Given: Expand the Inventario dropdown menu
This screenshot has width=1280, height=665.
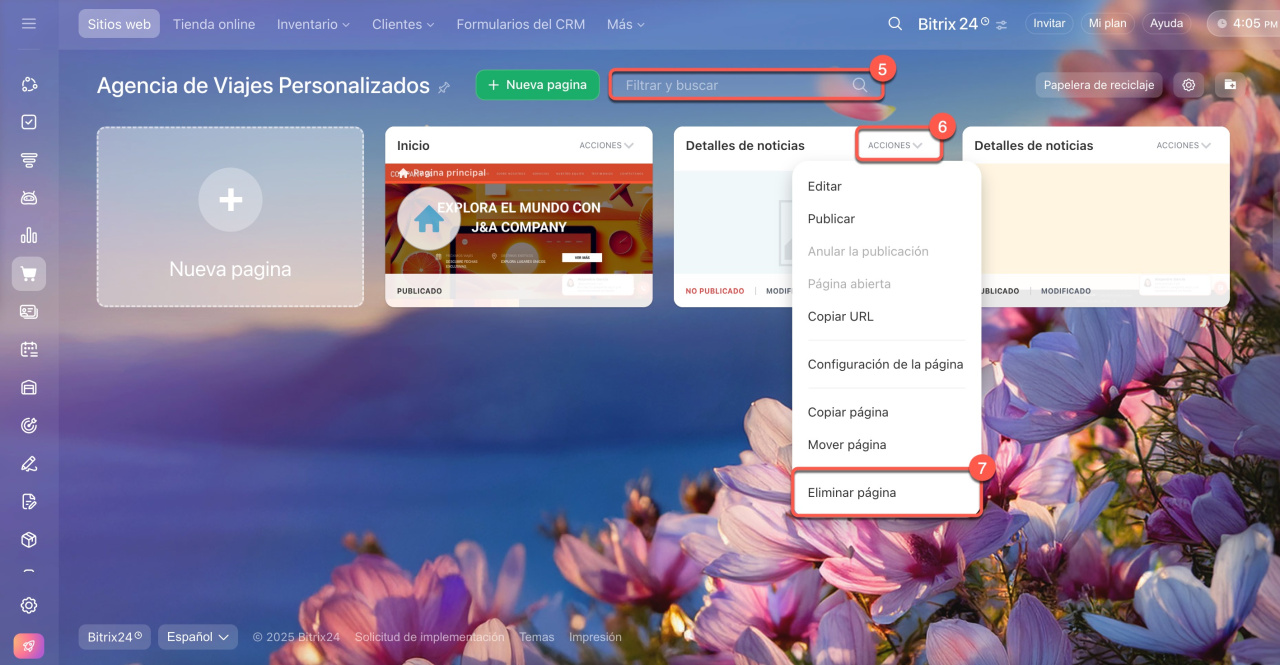Looking at the screenshot, I should 313,24.
